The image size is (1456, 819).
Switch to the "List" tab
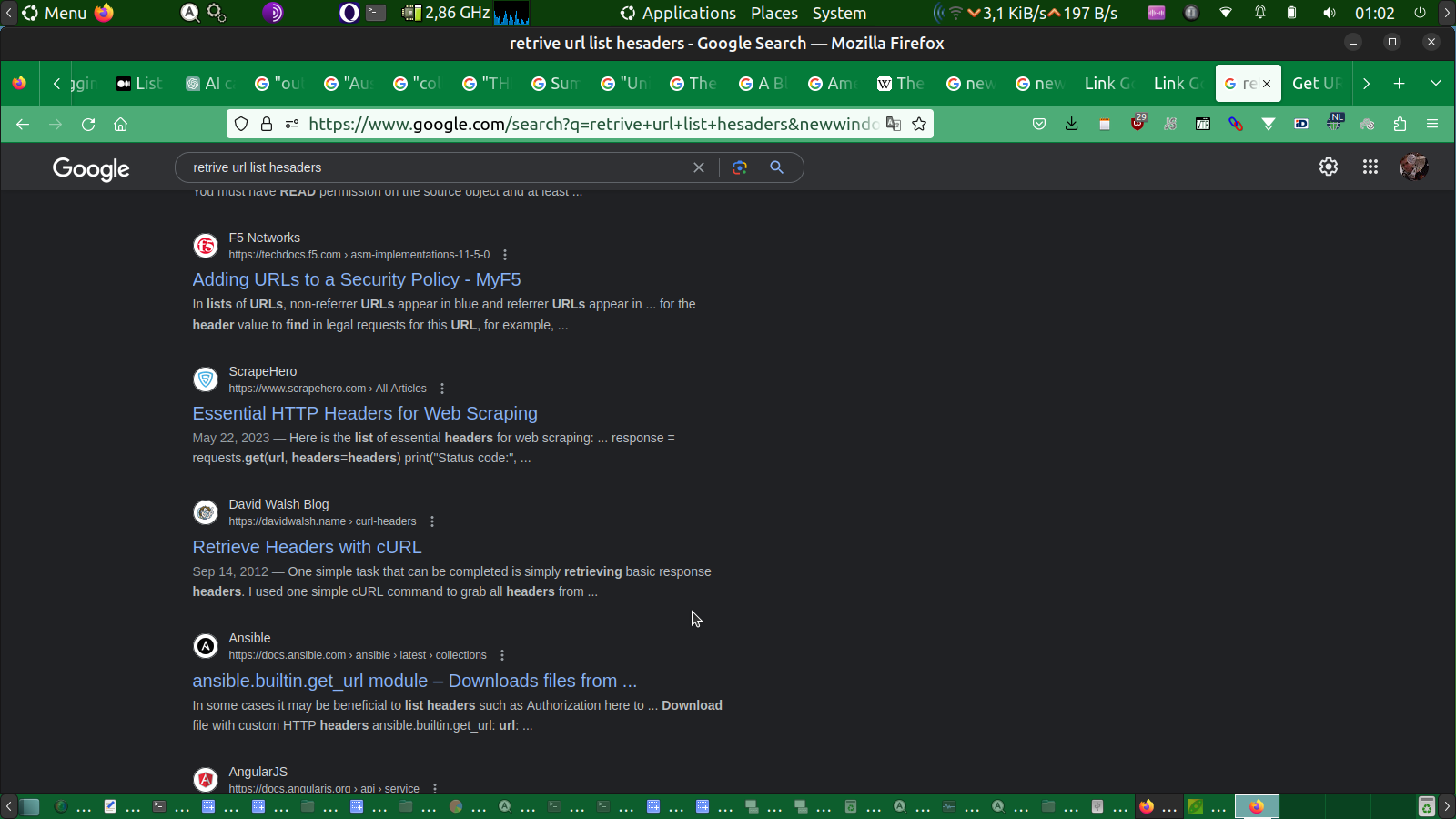(139, 83)
